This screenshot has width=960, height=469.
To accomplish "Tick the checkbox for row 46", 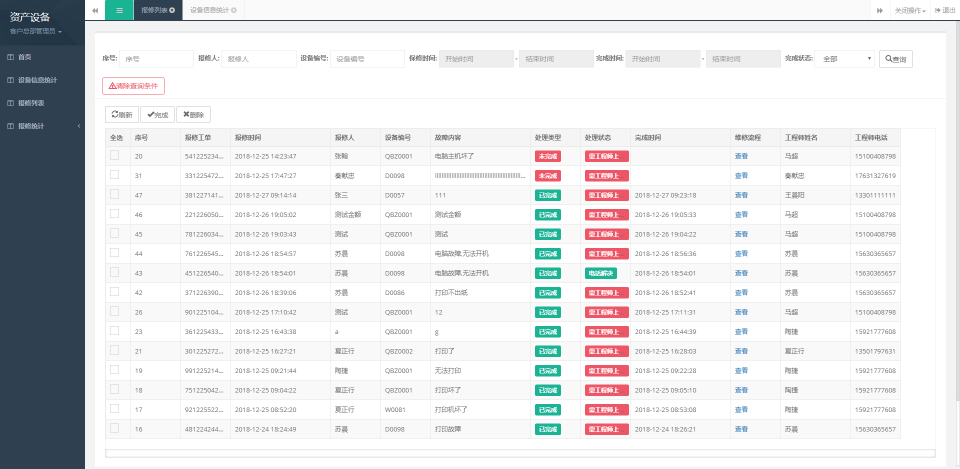I will coord(114,214).
